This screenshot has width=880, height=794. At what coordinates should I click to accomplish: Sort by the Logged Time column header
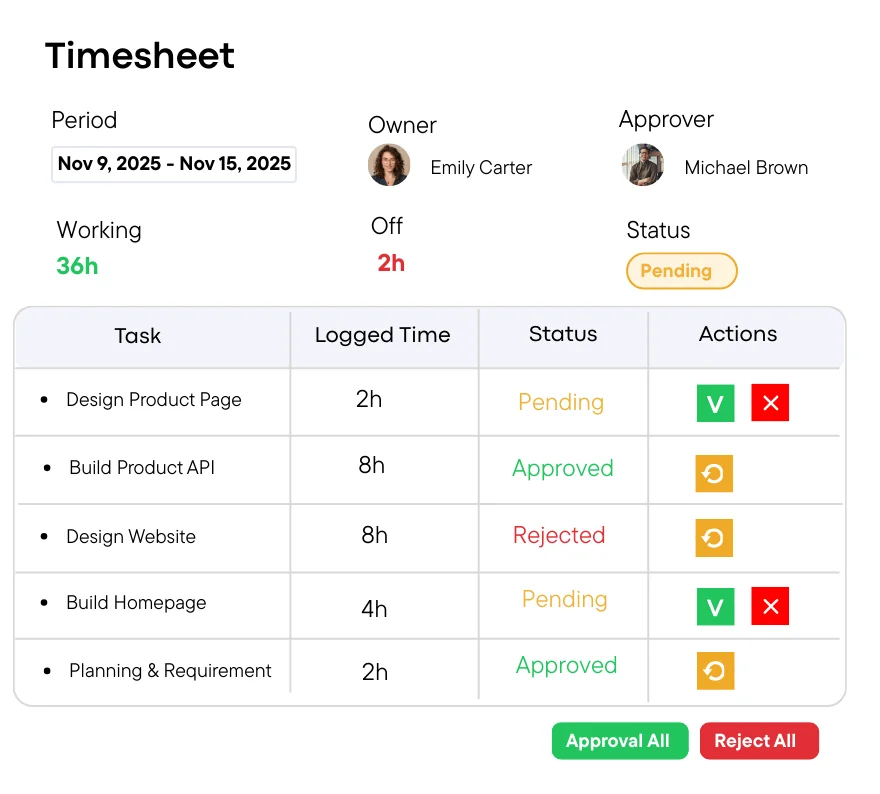[x=383, y=335]
